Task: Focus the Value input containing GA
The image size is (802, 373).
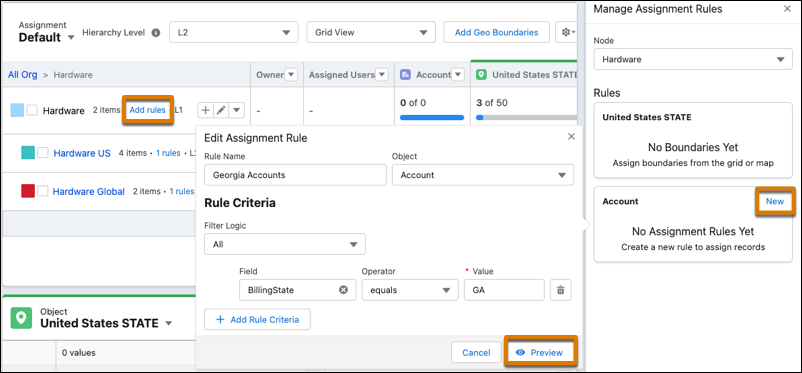Action: 504,290
